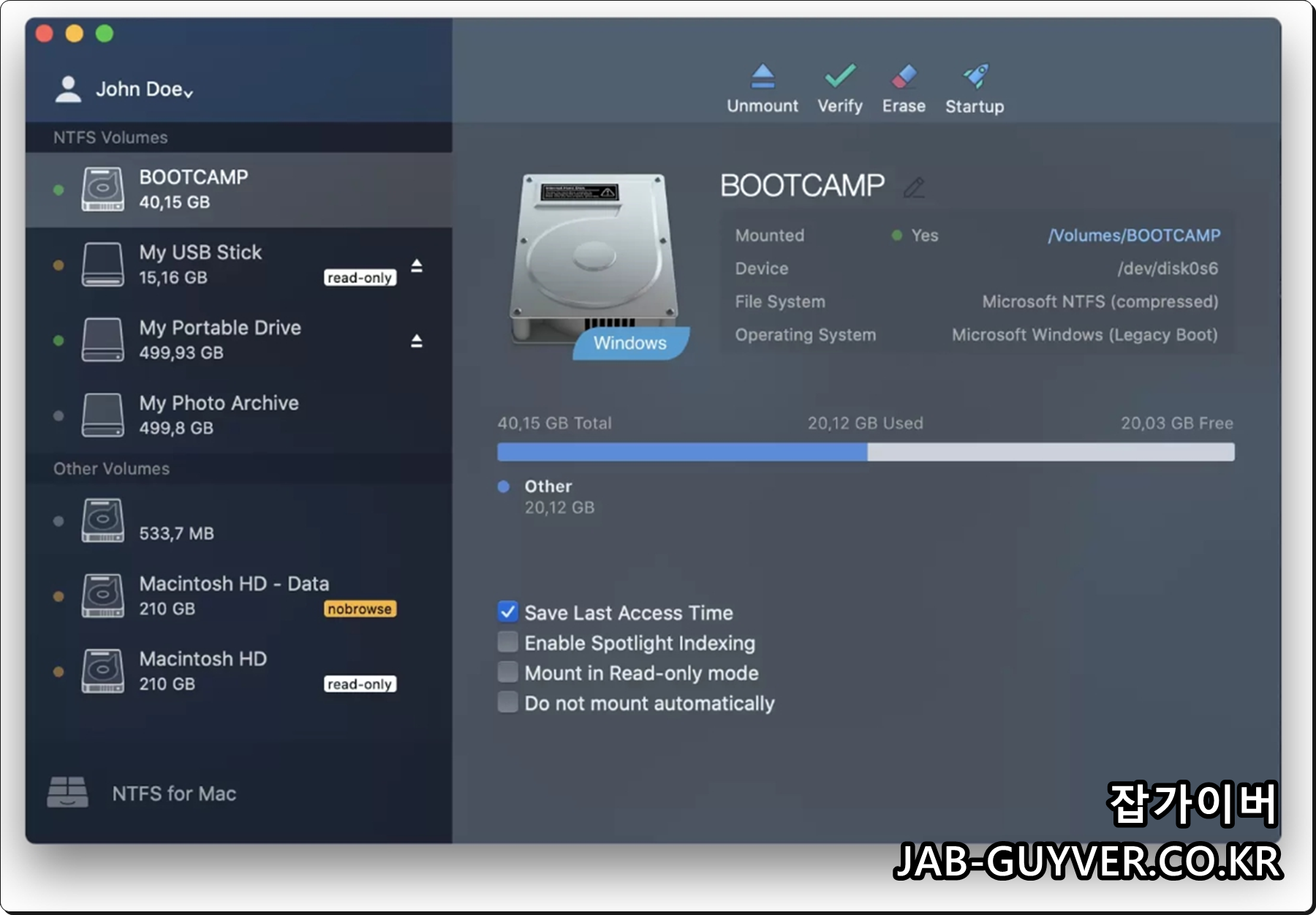The height and width of the screenshot is (915, 1316).
Task: Click the BOOTCAMP drive icon in sidebar
Action: pos(102,189)
